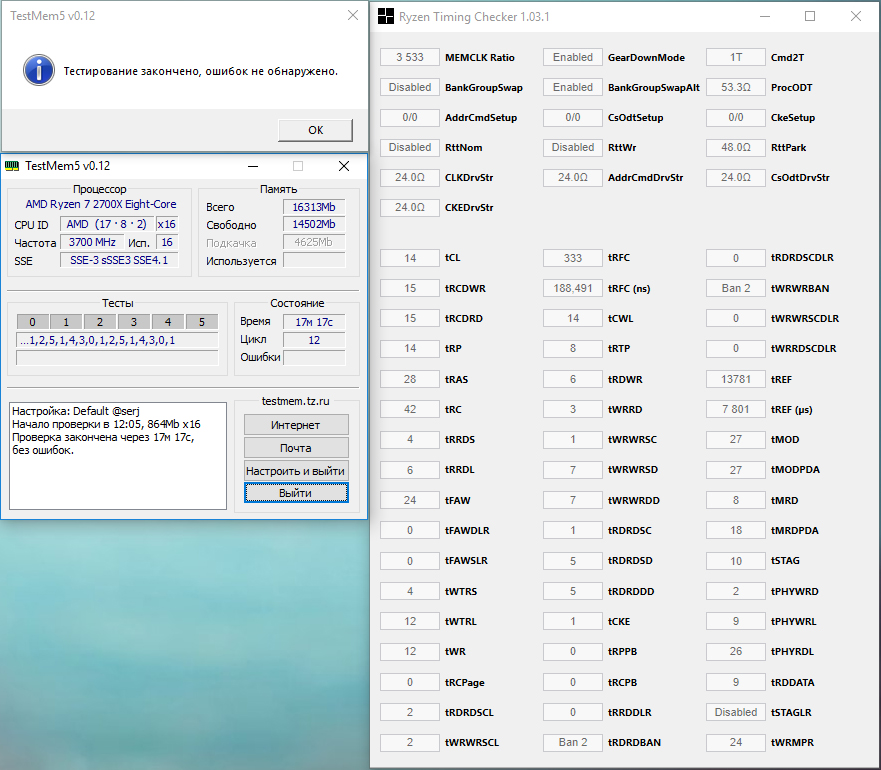881x770 pixels.
Task: Click the tRDWR value 6
Action: click(573, 379)
